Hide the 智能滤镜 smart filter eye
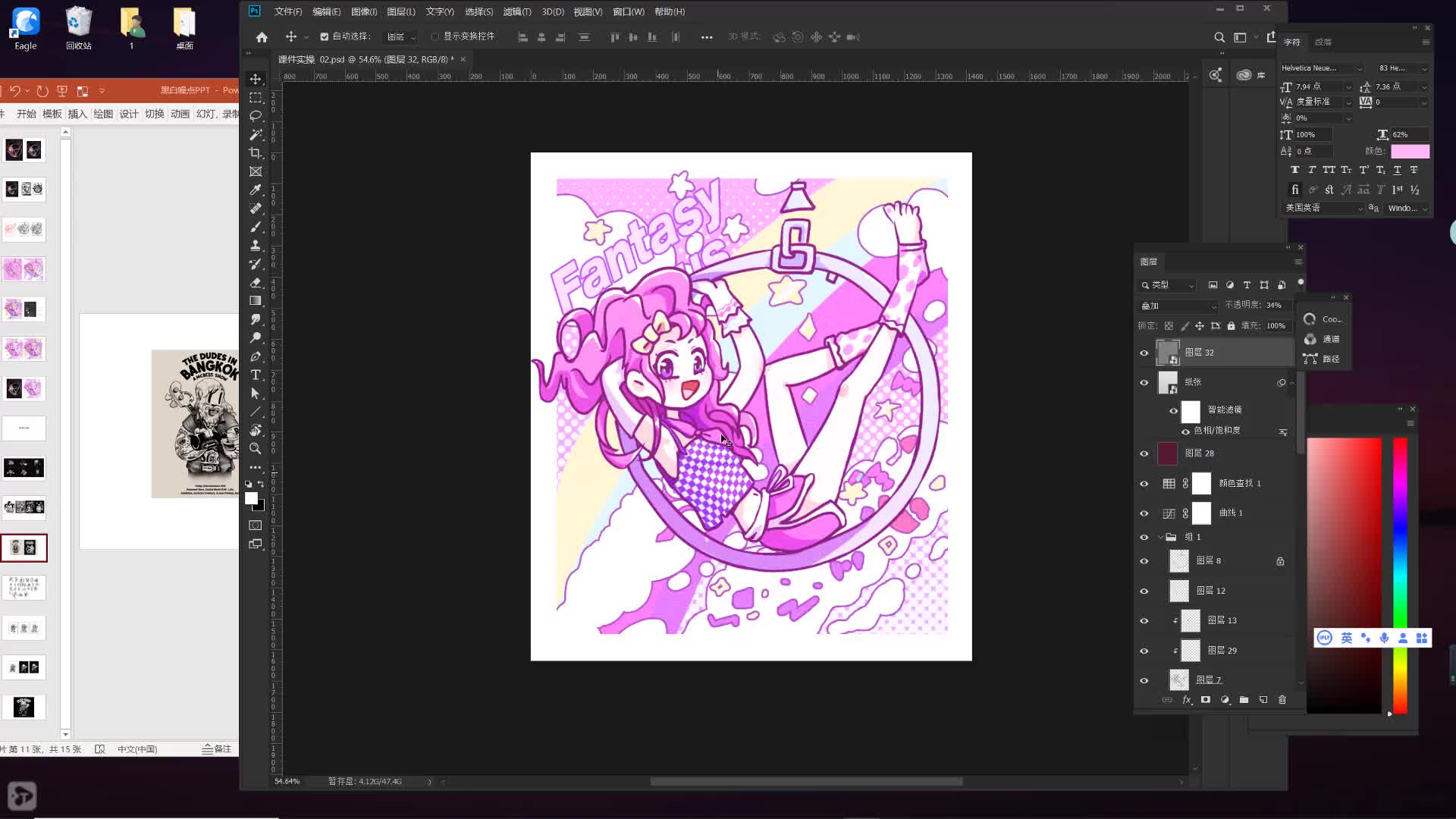 [x=1174, y=411]
